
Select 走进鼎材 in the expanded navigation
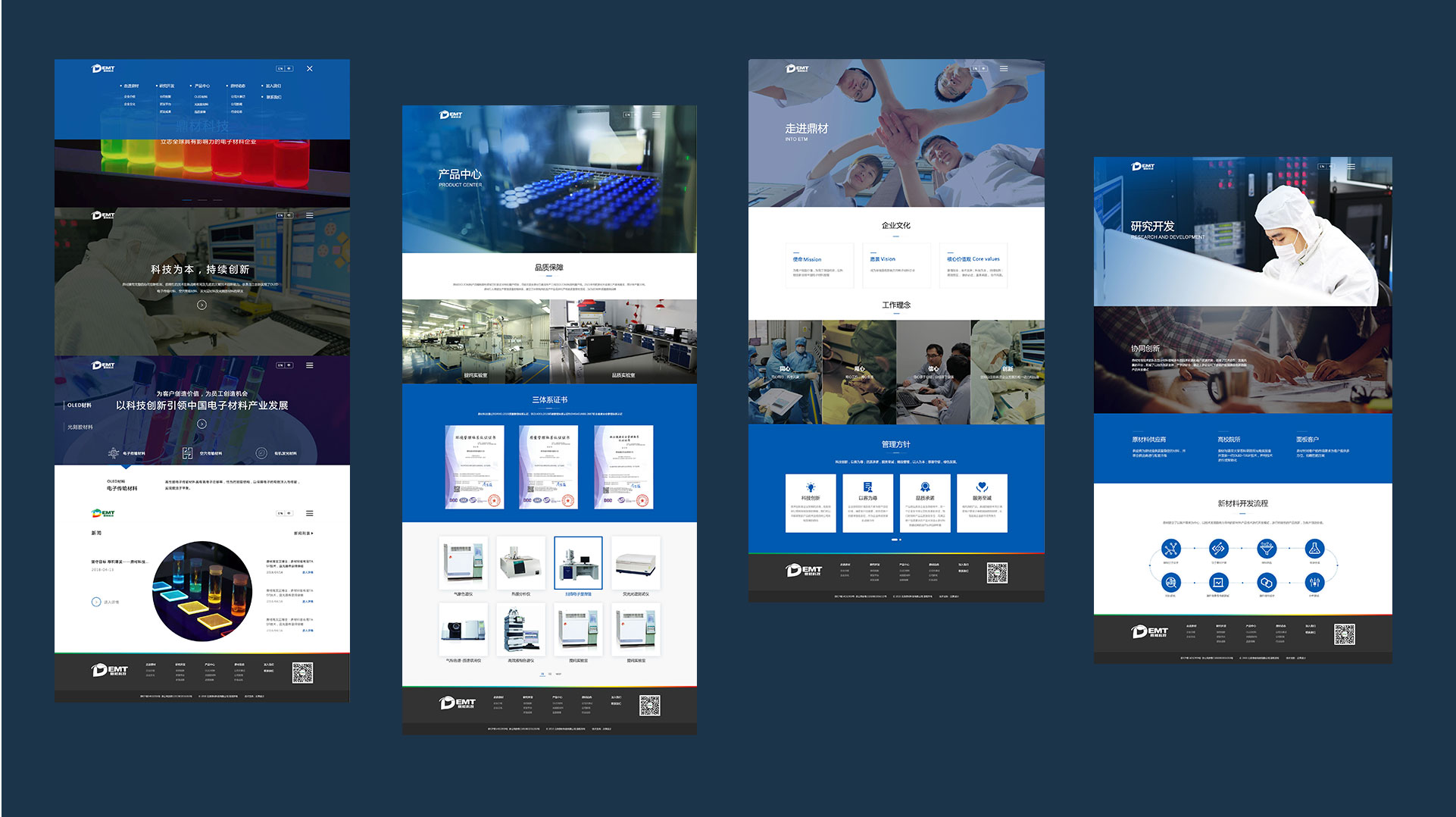(x=130, y=86)
